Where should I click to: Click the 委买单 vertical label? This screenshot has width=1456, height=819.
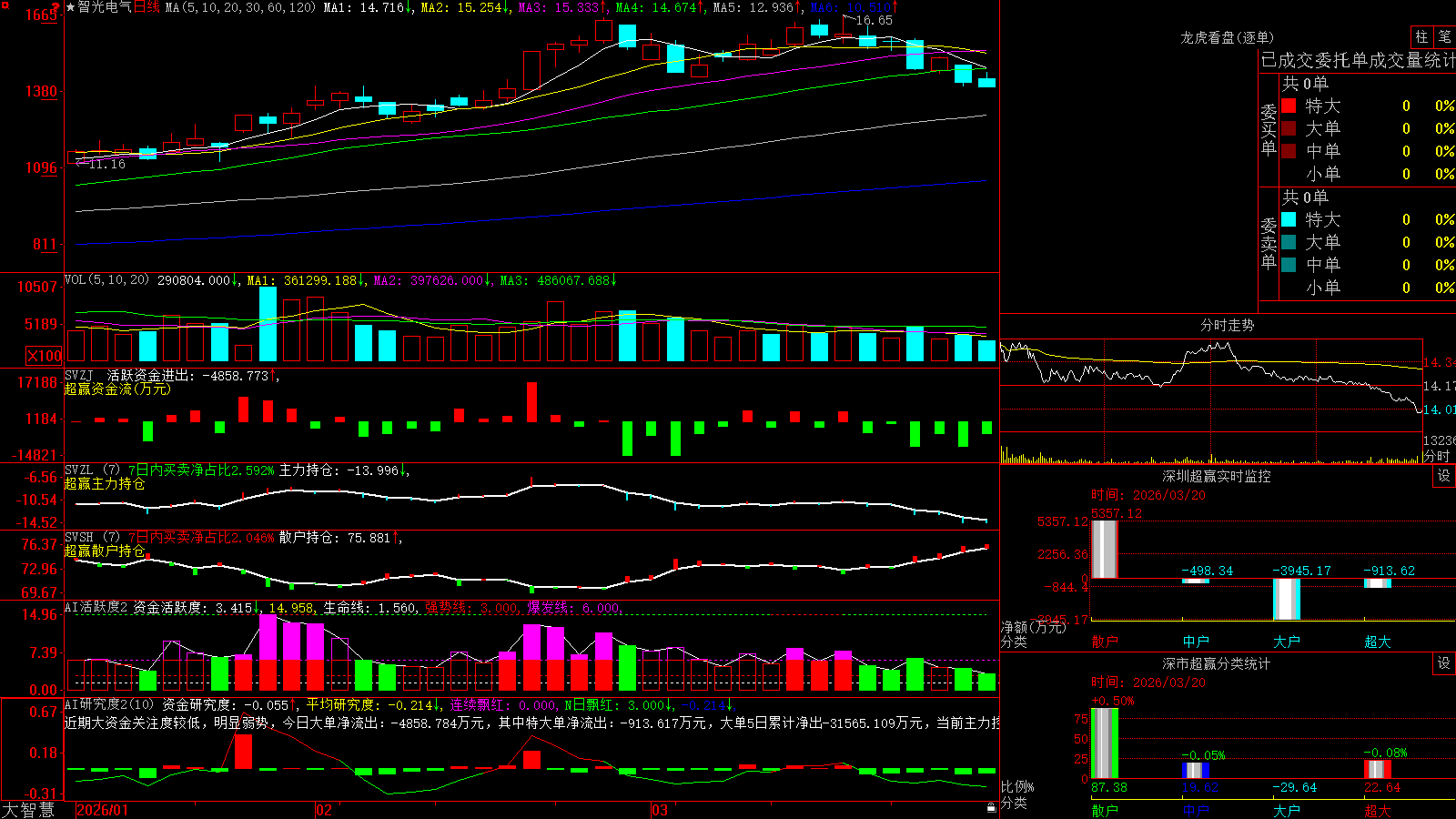pos(1269,129)
